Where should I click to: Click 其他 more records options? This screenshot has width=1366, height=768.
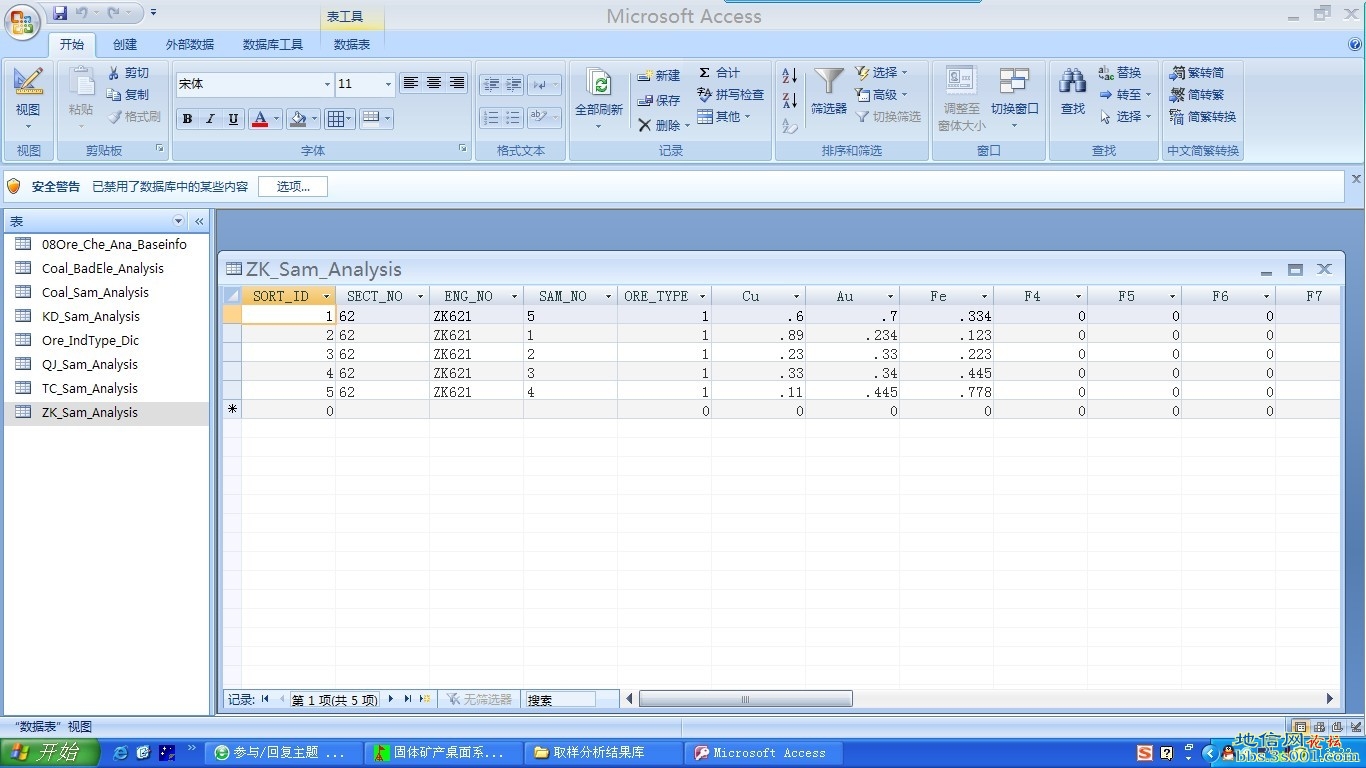click(724, 116)
